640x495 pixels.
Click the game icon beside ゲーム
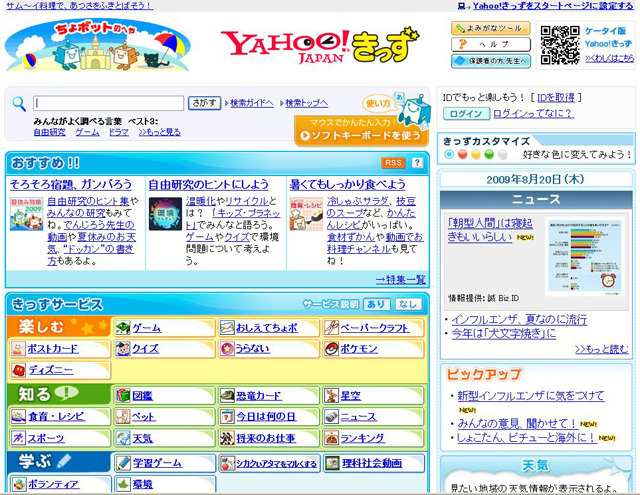tap(122, 328)
